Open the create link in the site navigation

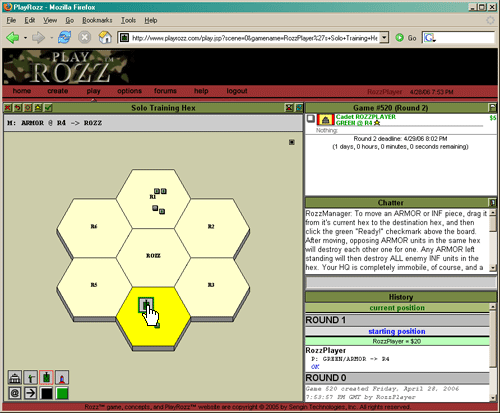pyautogui.click(x=58, y=91)
